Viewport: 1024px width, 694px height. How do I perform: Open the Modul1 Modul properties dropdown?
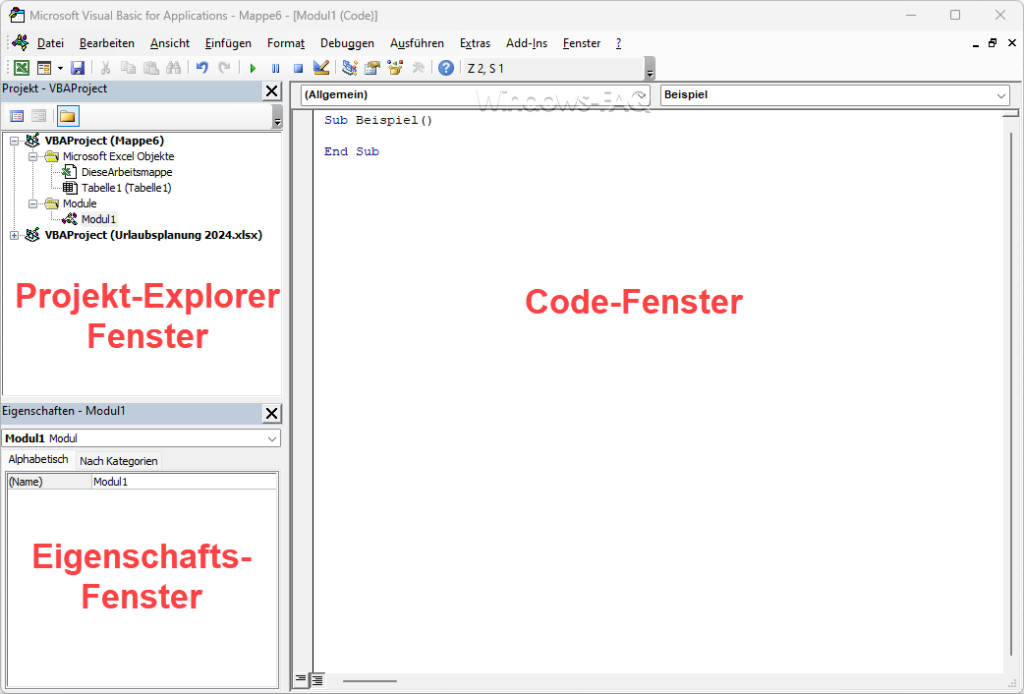pos(272,439)
